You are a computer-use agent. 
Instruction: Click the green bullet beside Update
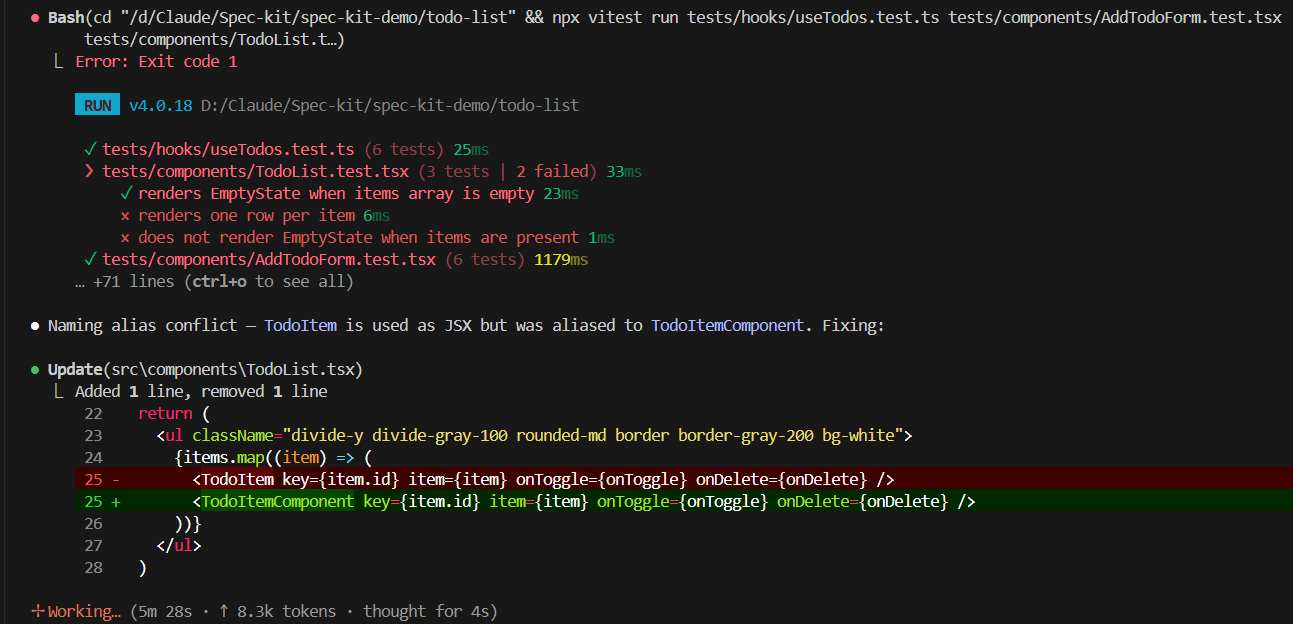tap(35, 369)
